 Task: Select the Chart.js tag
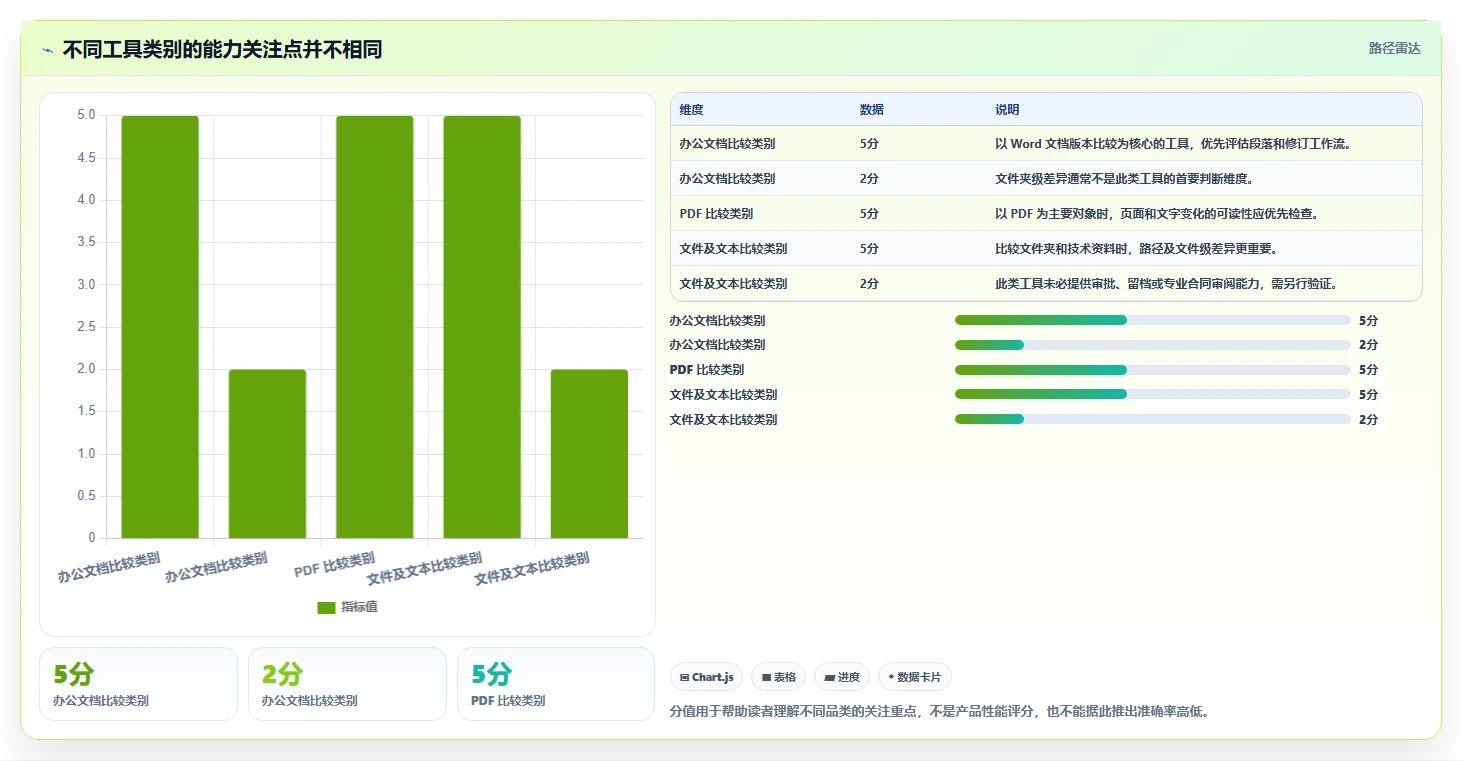706,677
